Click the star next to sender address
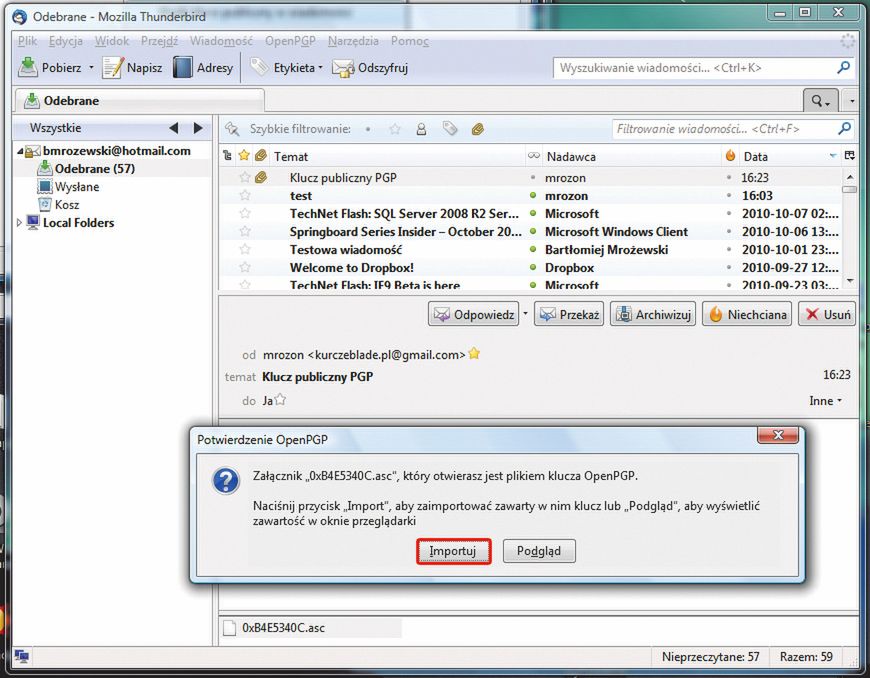Image resolution: width=870 pixels, height=678 pixels. [474, 353]
